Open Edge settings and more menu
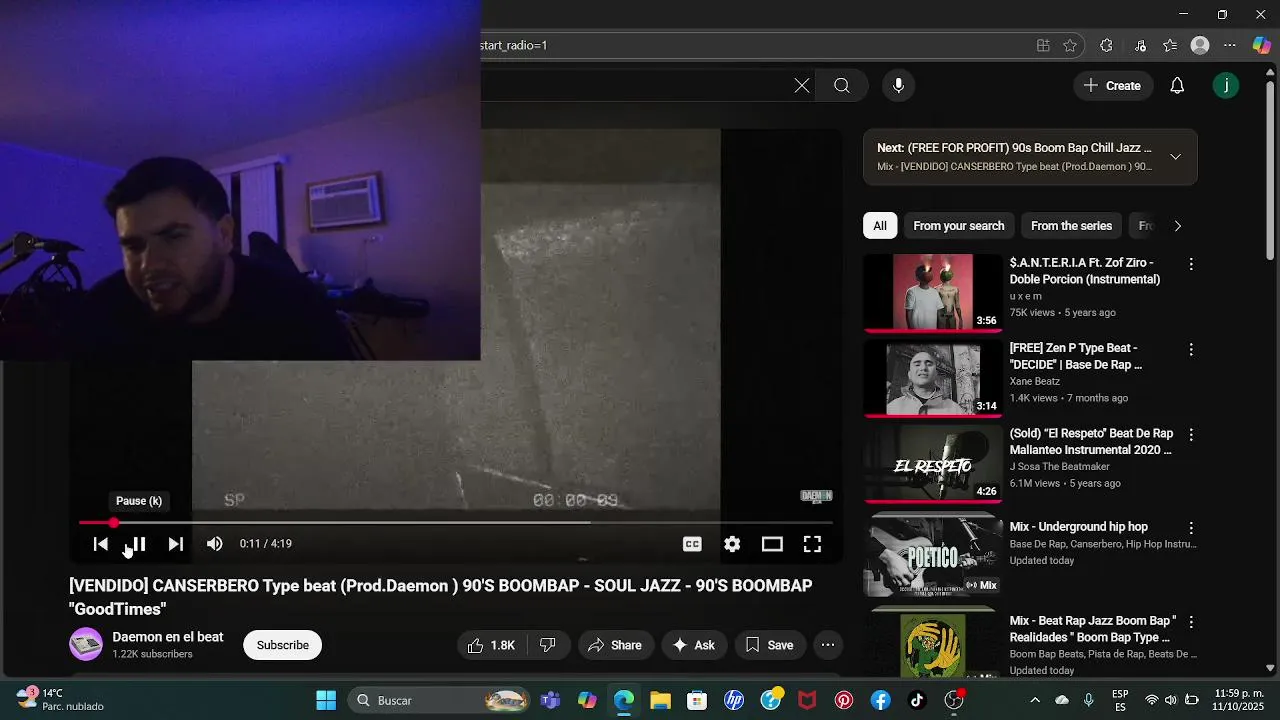This screenshot has width=1280, height=720. pos(1230,45)
